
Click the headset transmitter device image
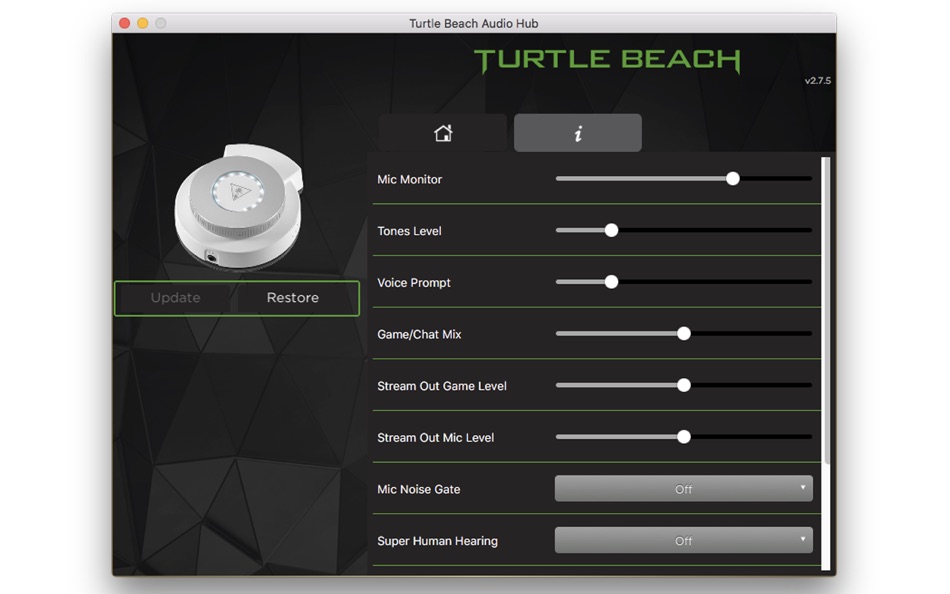coord(239,206)
